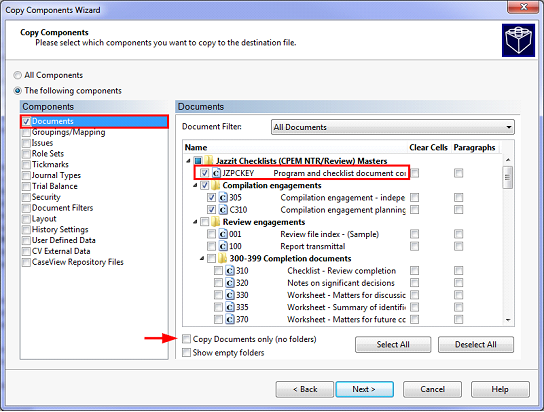Toggle Show empty folders checkbox
Viewport: 544px width, 412px height.
187,353
